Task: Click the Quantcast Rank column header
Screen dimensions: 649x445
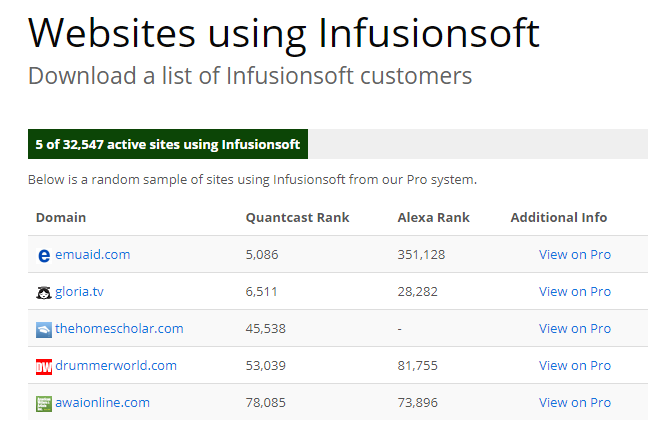Action: point(298,217)
